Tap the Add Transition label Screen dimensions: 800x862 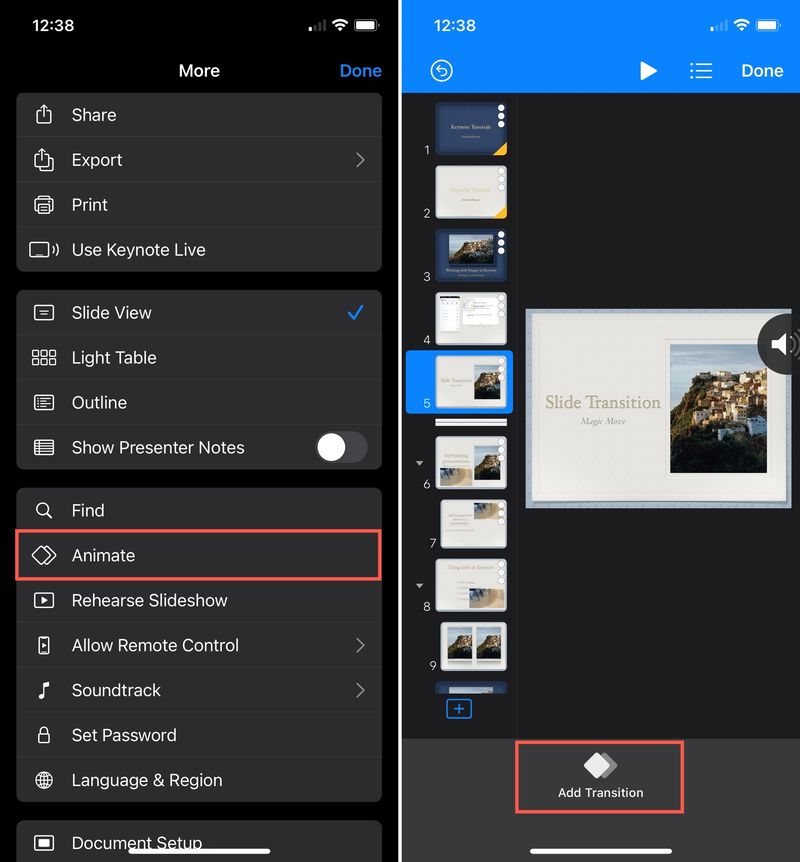point(600,793)
